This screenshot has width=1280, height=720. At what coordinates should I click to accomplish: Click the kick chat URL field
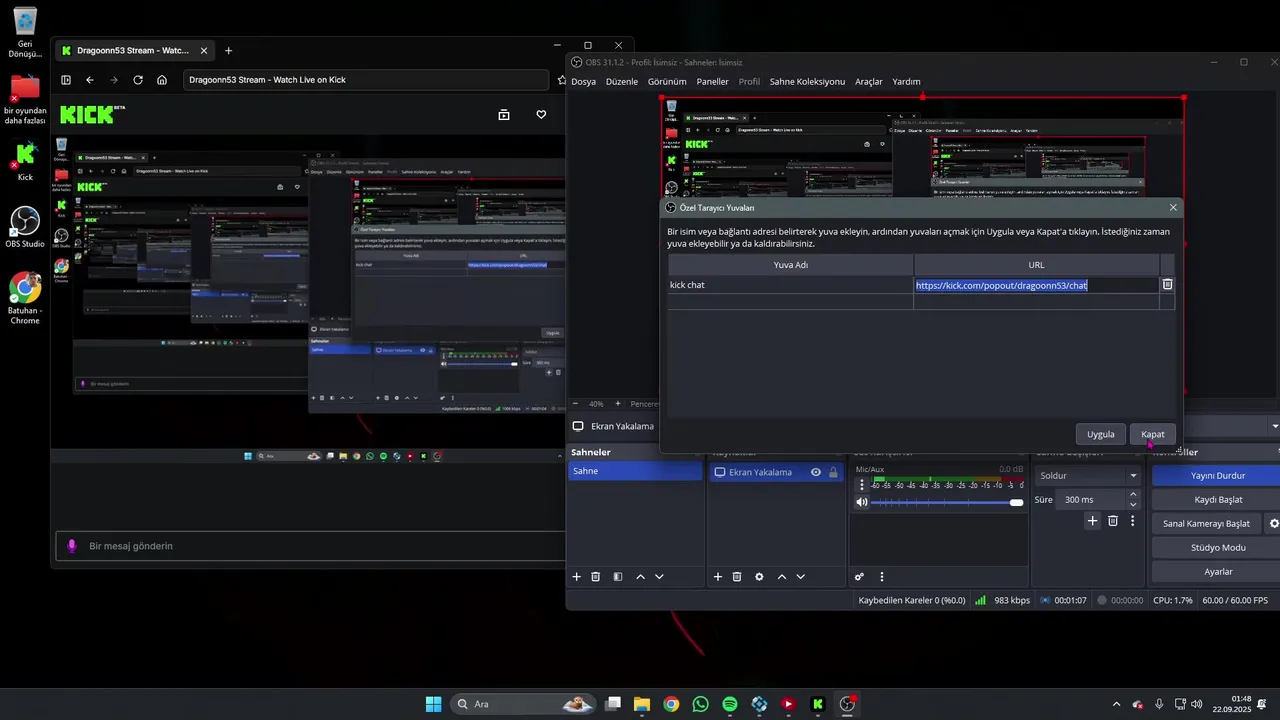pos(1036,285)
